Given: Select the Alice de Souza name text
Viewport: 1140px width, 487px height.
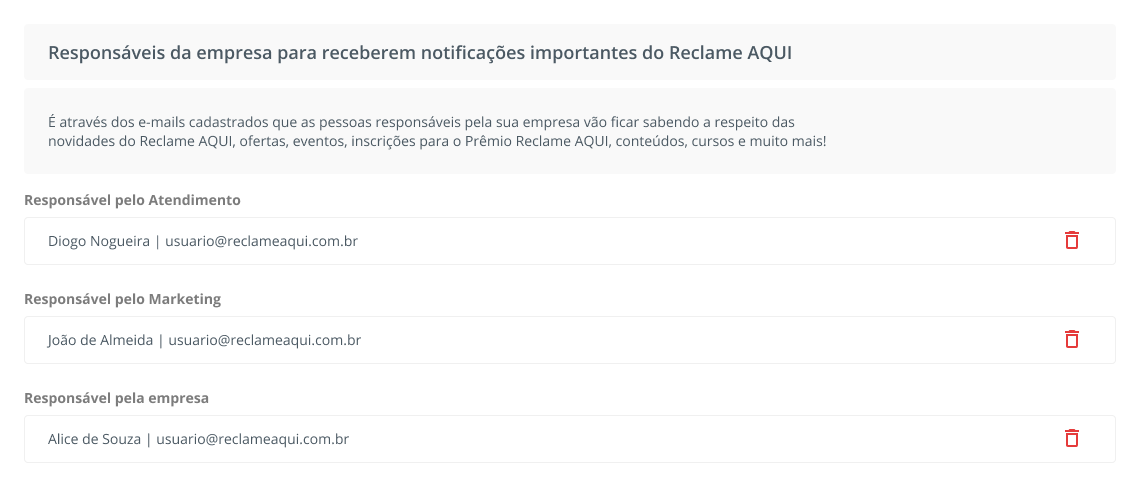Looking at the screenshot, I should pyautogui.click(x=95, y=438).
